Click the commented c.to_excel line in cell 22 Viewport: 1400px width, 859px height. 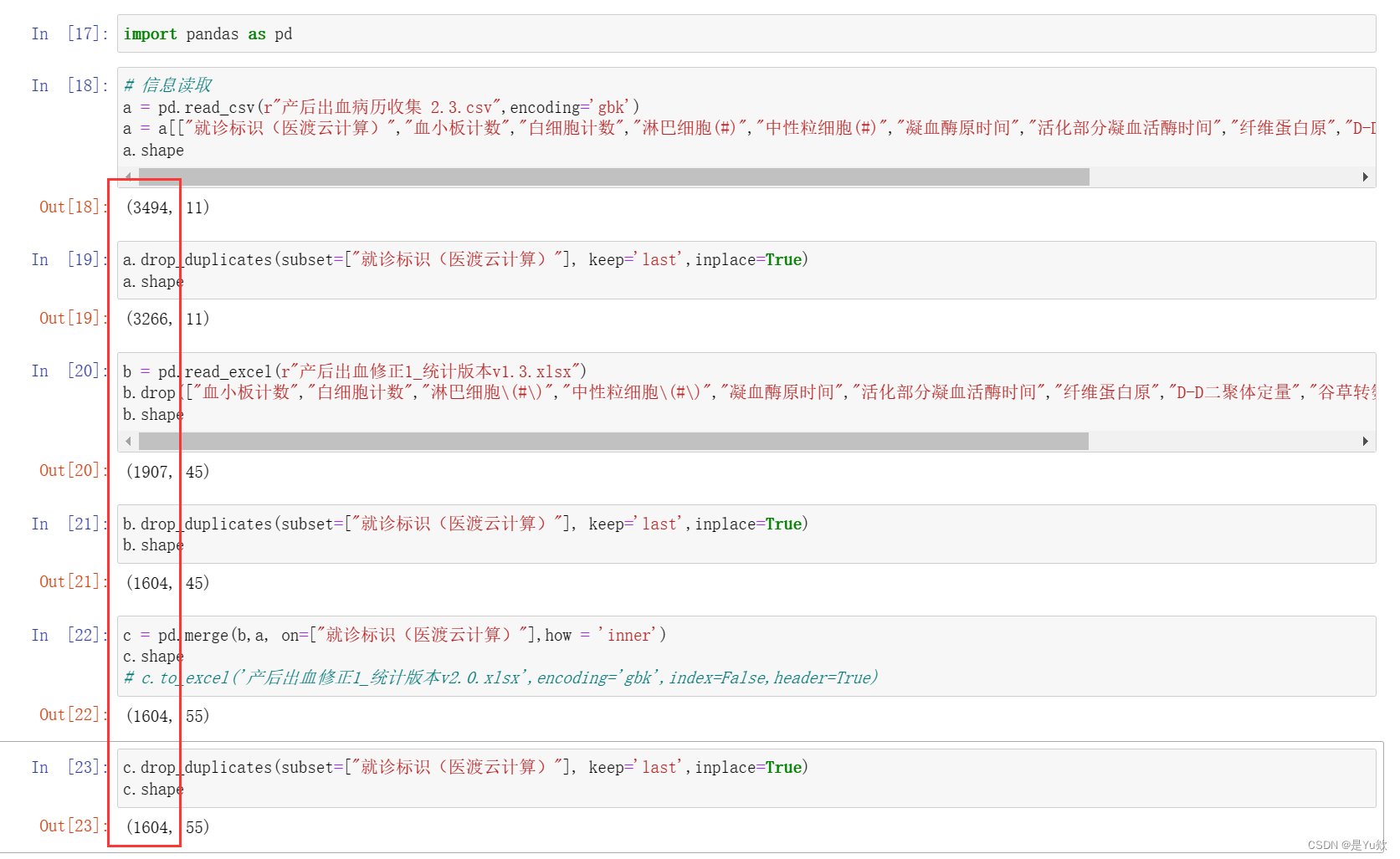tap(500, 677)
